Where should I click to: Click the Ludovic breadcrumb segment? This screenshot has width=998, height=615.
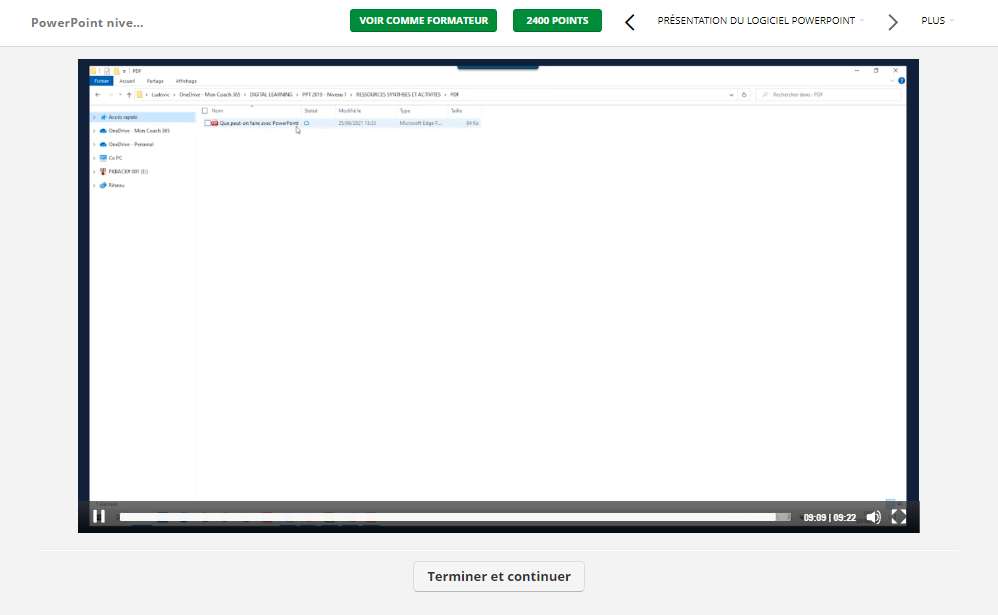coord(160,94)
